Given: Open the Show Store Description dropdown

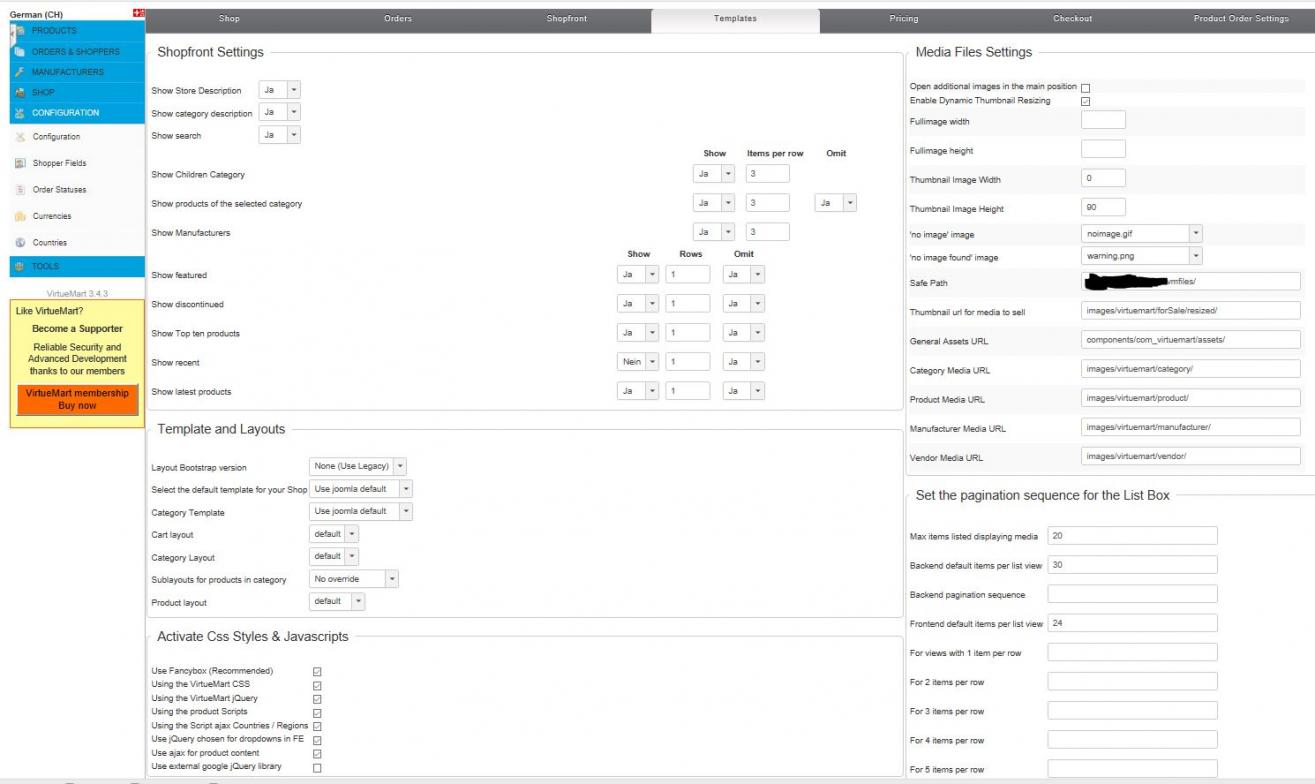Looking at the screenshot, I should 279,90.
